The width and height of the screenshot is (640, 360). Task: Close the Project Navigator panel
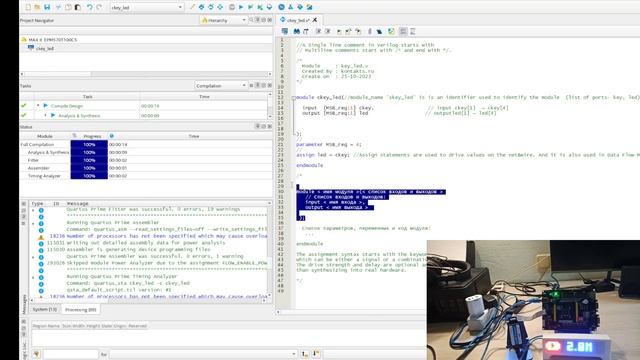click(270, 20)
